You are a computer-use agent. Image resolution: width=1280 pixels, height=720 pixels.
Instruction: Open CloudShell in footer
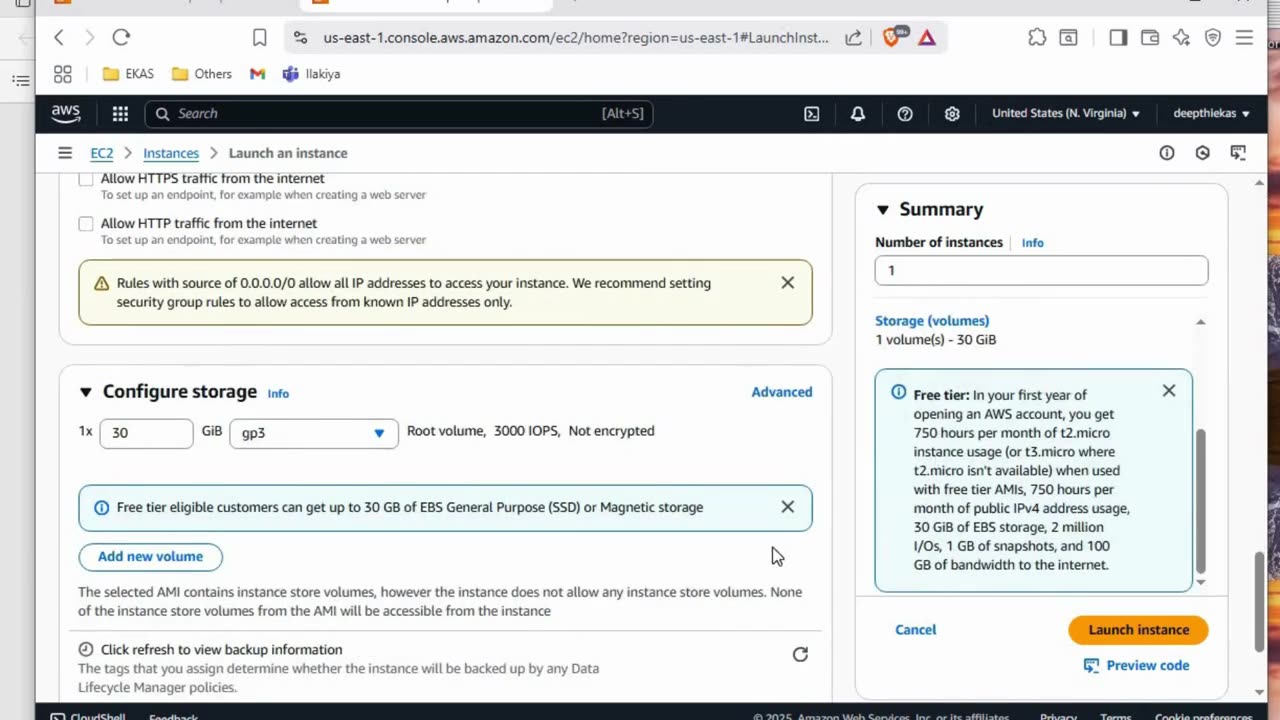[x=86, y=716]
